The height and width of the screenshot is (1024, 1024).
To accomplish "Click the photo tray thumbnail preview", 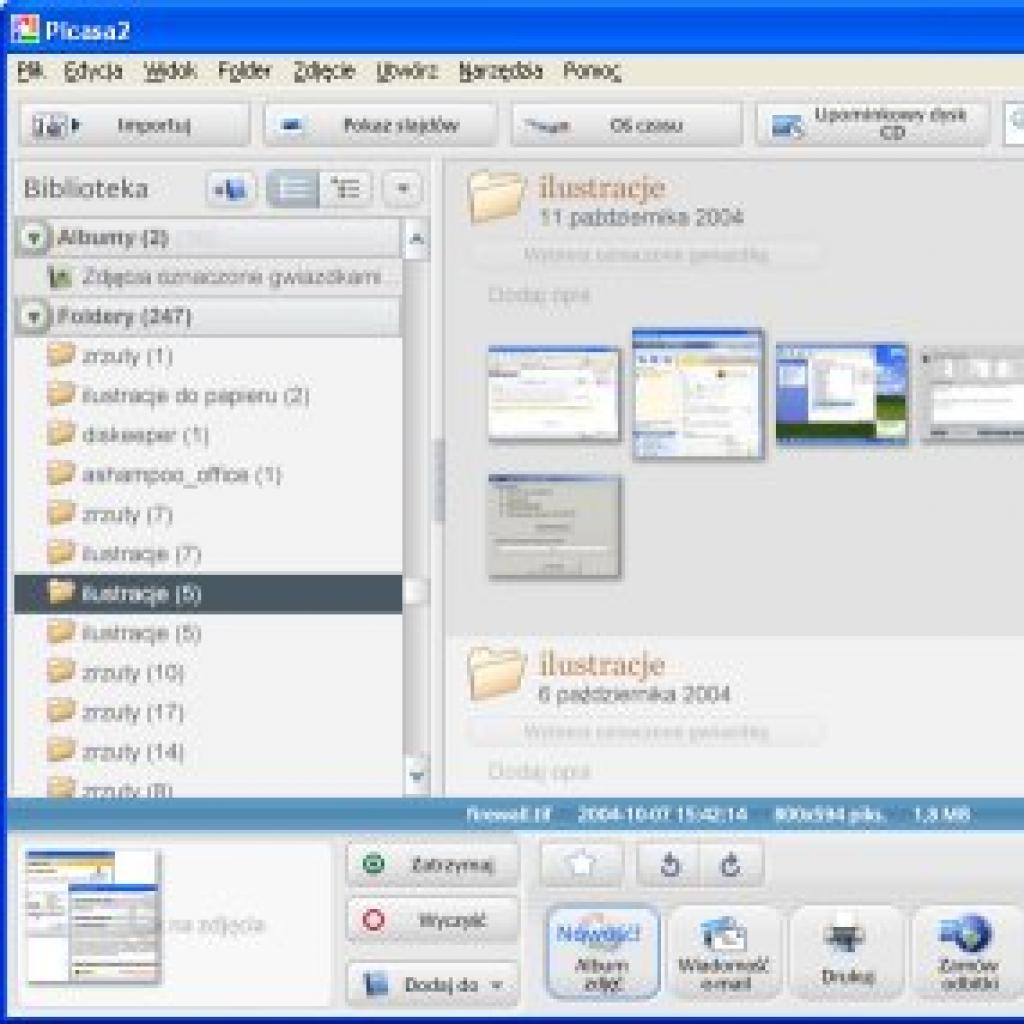I will pos(93,916).
